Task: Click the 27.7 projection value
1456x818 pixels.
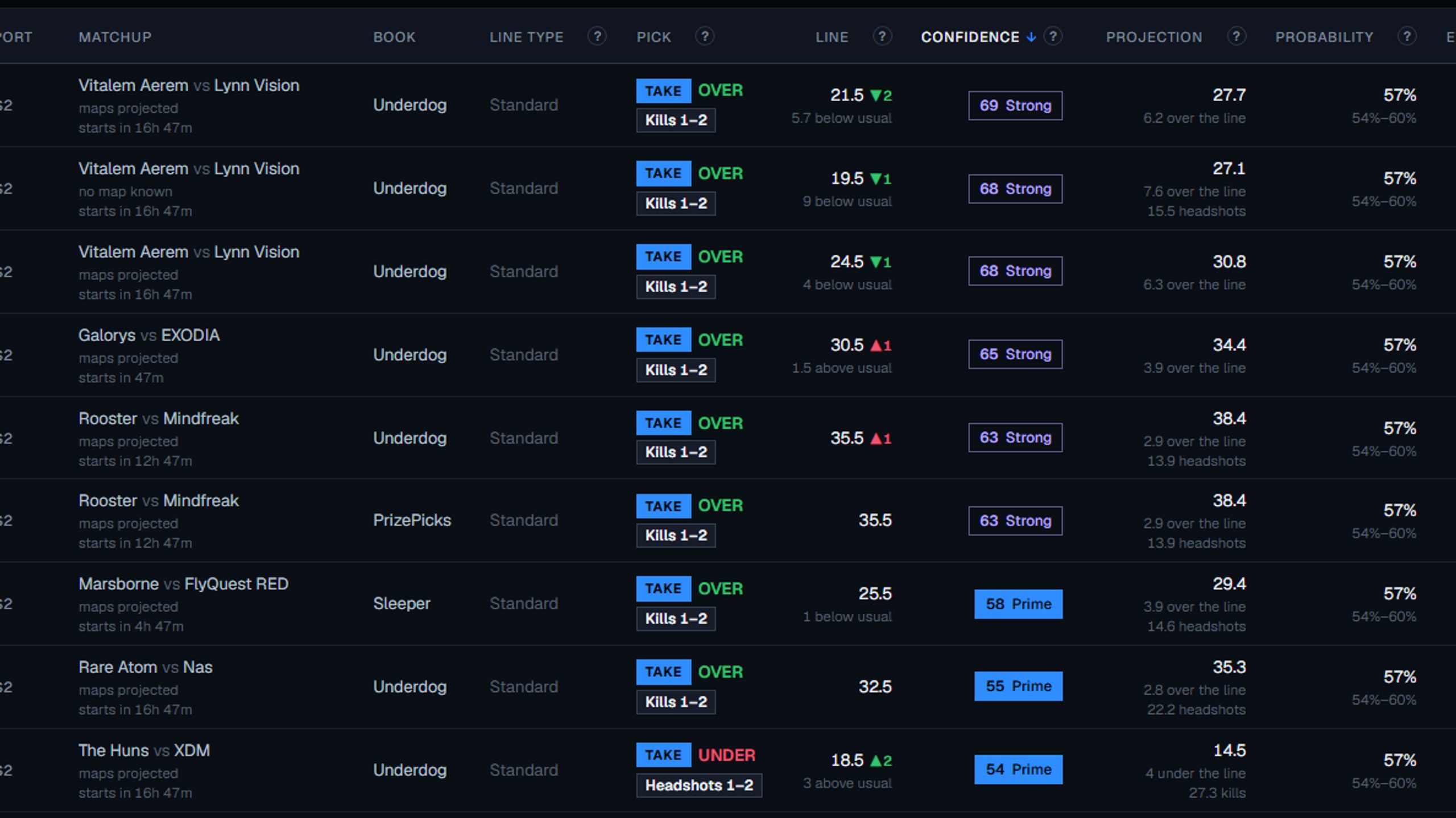Action: pos(1229,95)
